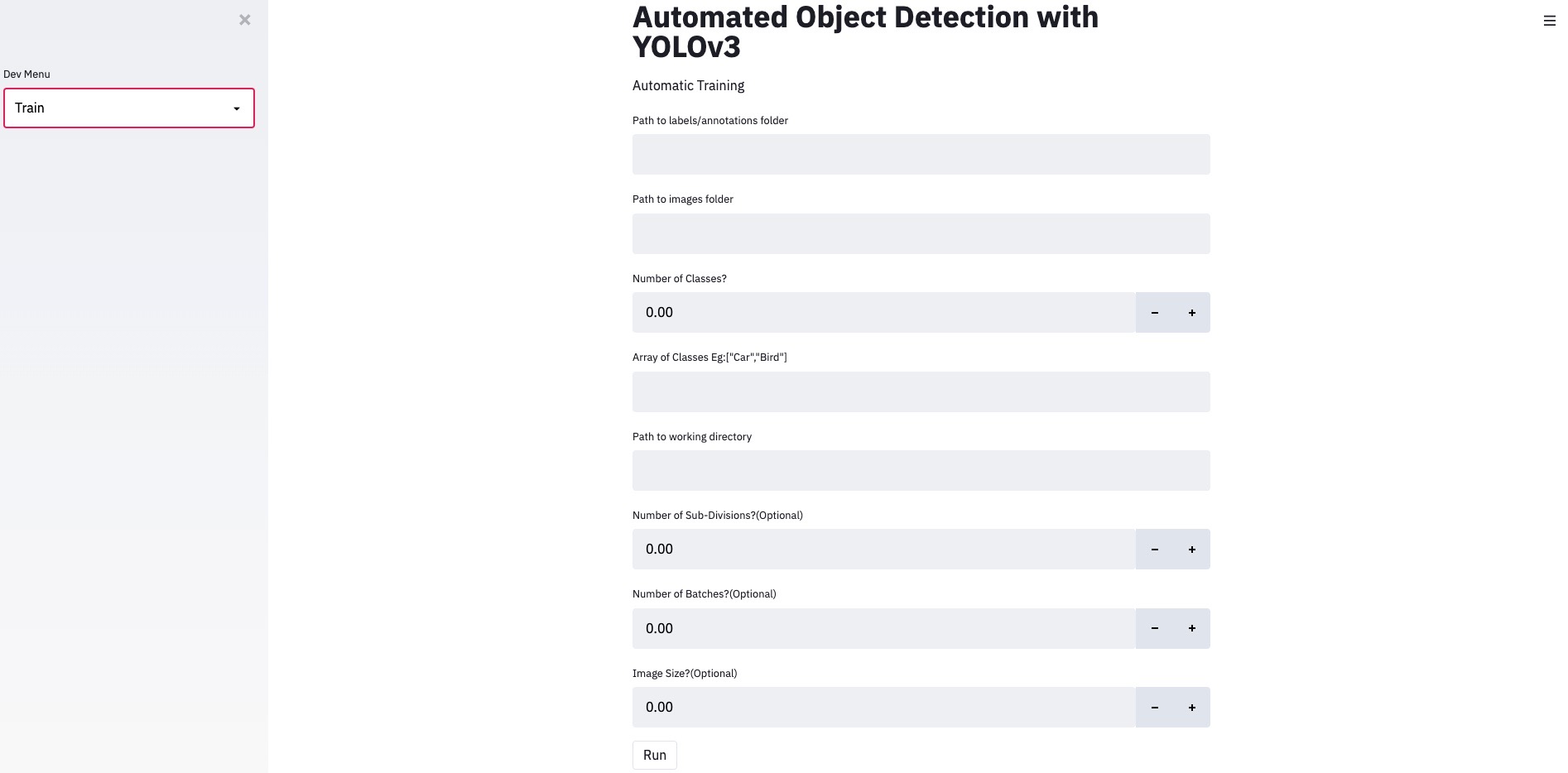Increase Number of Classes with plus icon
The image size is (1568, 773).
1191,313
